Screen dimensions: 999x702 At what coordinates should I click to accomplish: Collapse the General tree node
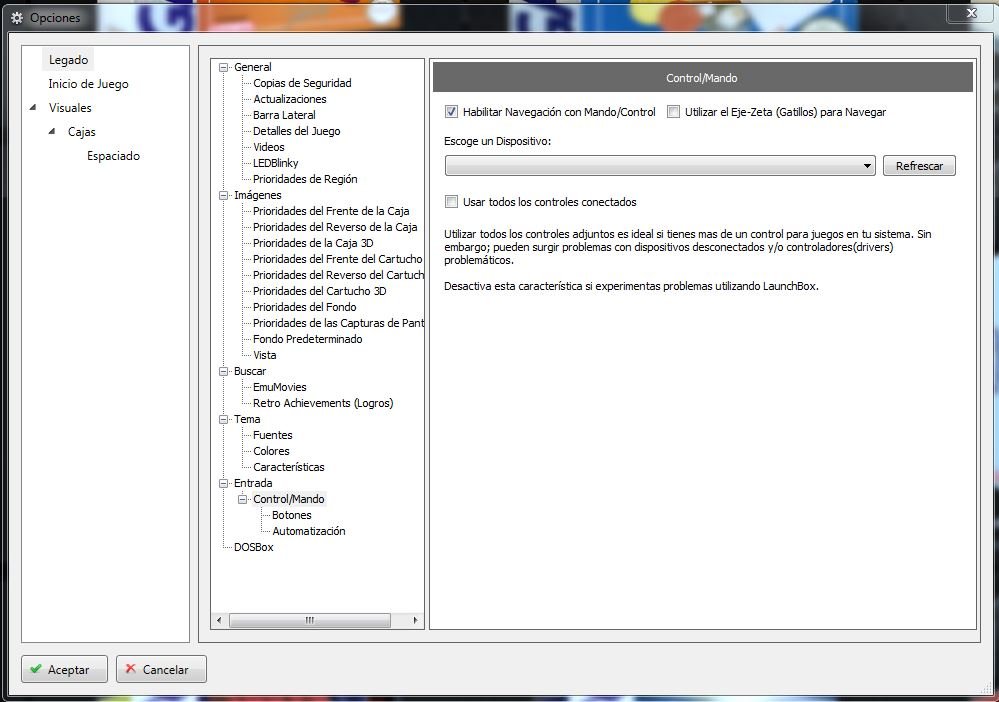(223, 67)
